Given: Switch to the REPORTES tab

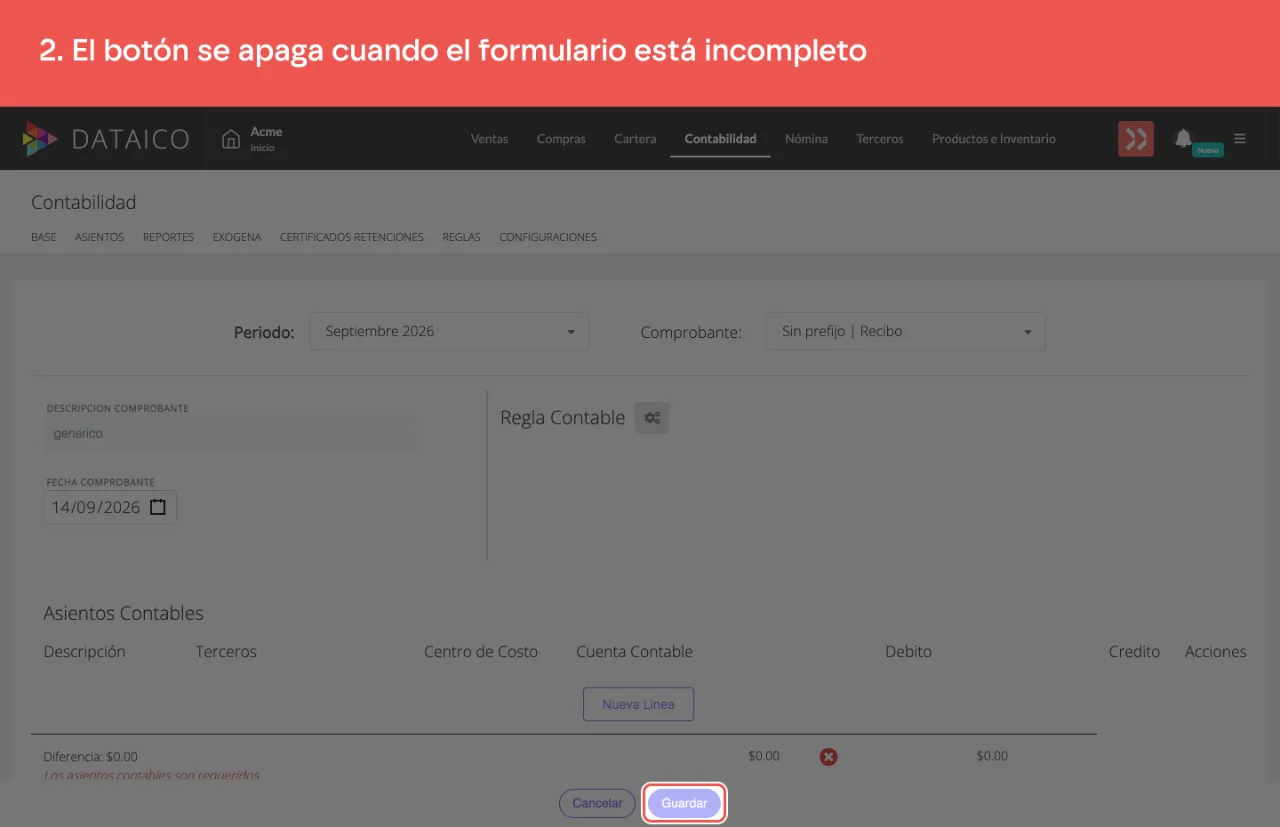Looking at the screenshot, I should pyautogui.click(x=168, y=237).
